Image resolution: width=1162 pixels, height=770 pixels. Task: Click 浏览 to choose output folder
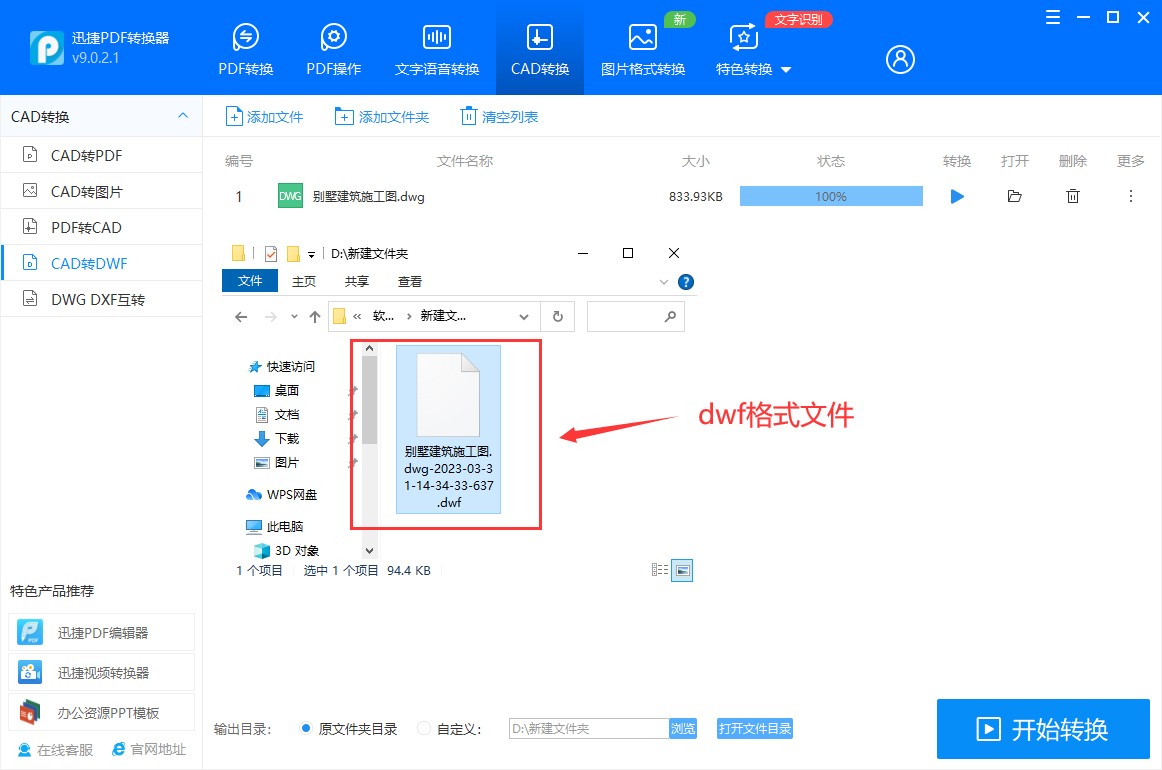tap(683, 729)
